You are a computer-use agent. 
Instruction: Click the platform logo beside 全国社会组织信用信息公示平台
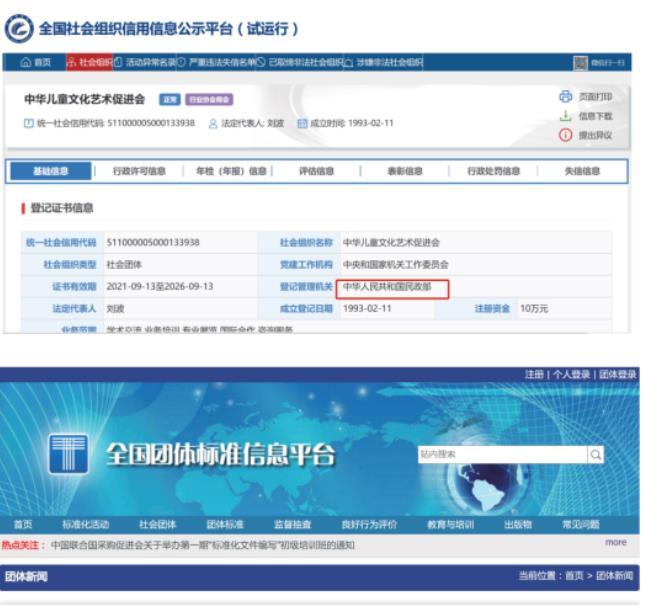click(19, 28)
